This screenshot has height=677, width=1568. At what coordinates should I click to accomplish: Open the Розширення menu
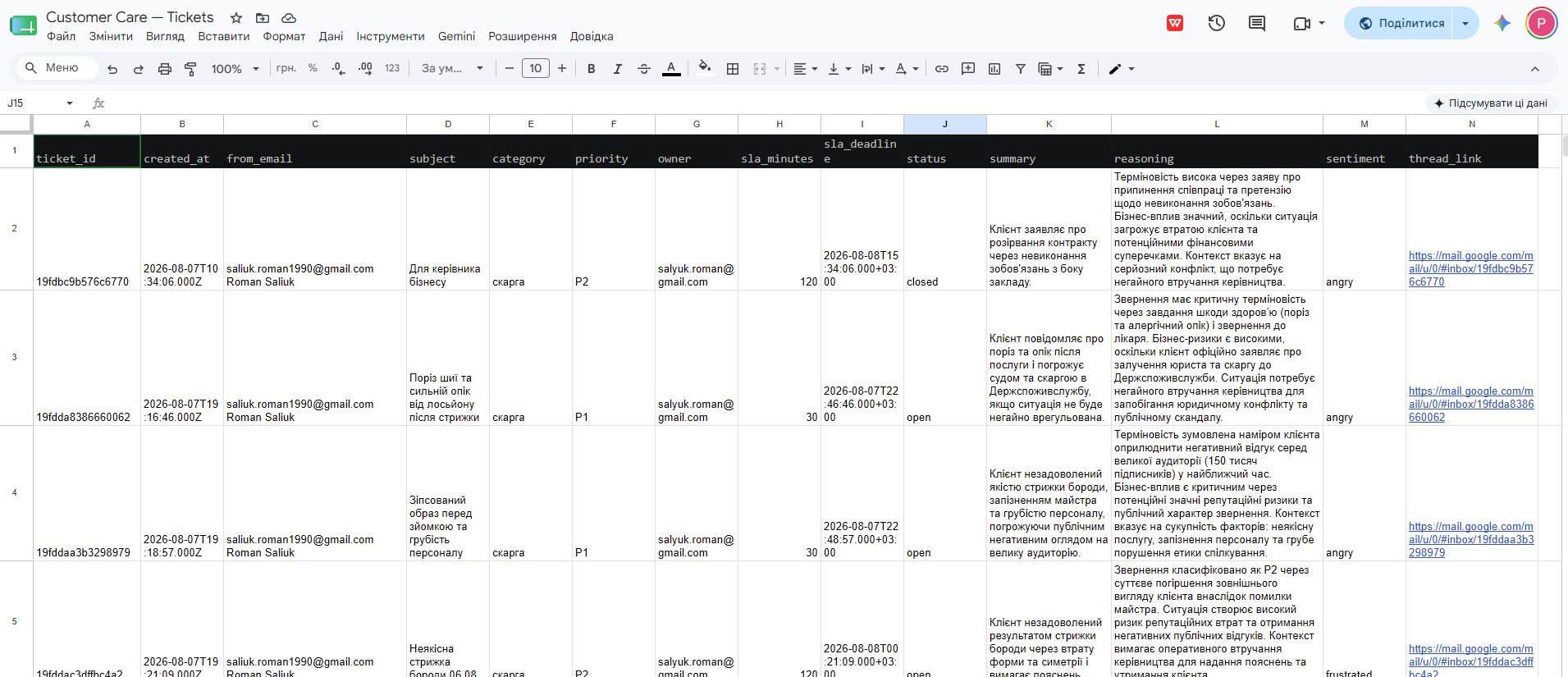(x=523, y=36)
